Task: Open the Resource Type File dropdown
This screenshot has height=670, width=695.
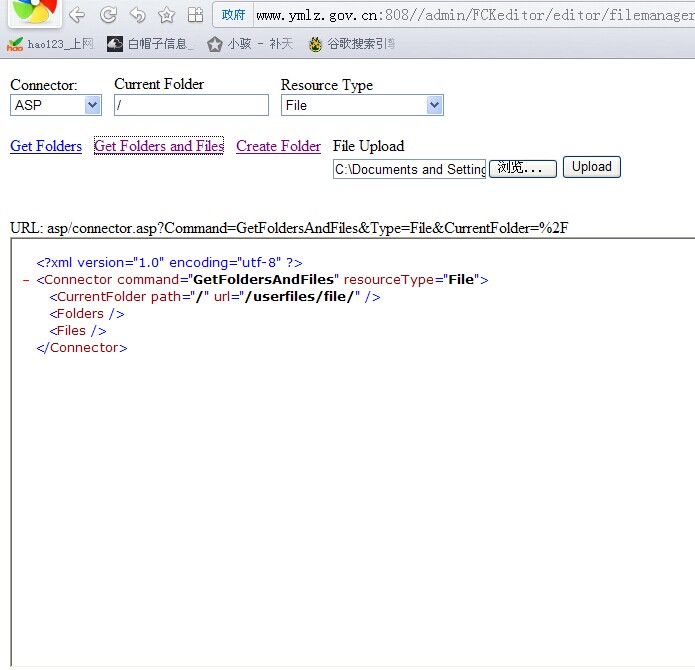Action: (362, 105)
